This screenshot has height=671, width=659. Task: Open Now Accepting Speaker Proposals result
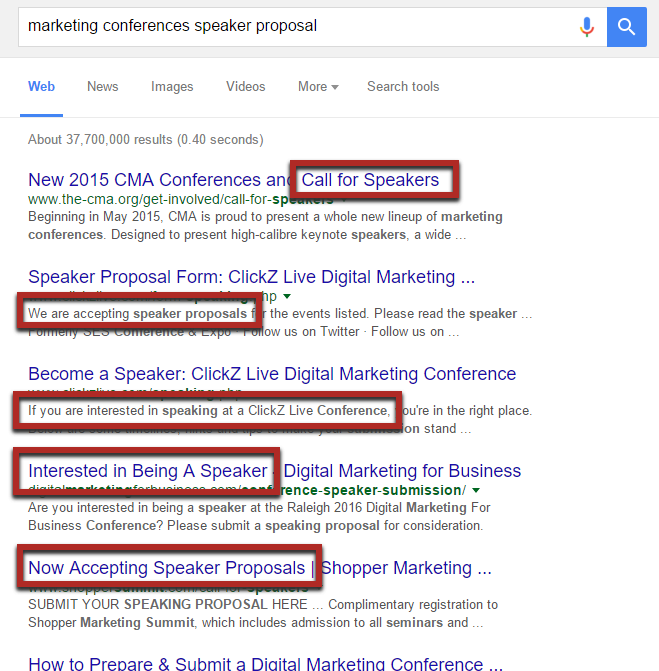[x=260, y=568]
